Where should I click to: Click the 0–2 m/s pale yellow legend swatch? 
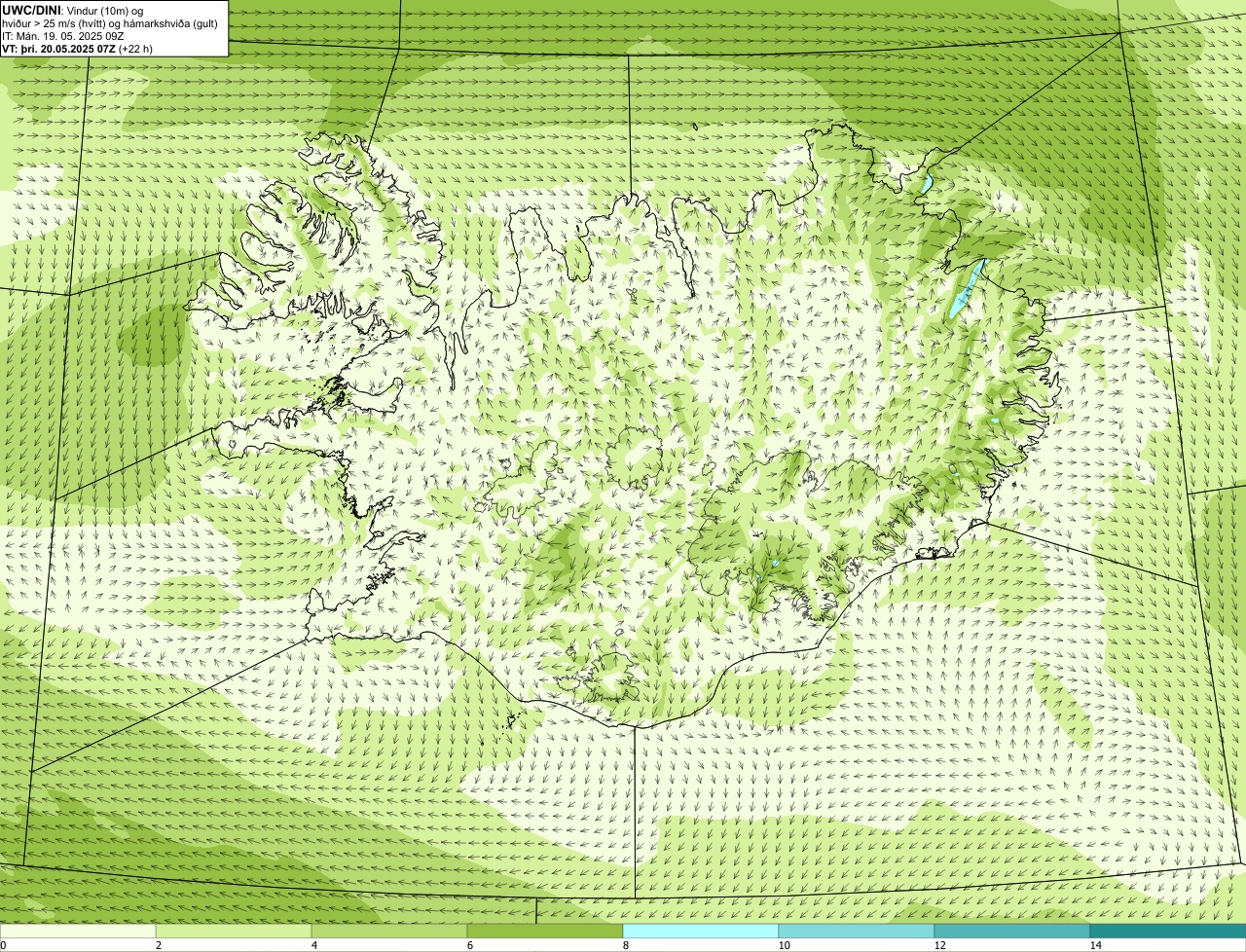point(78,931)
